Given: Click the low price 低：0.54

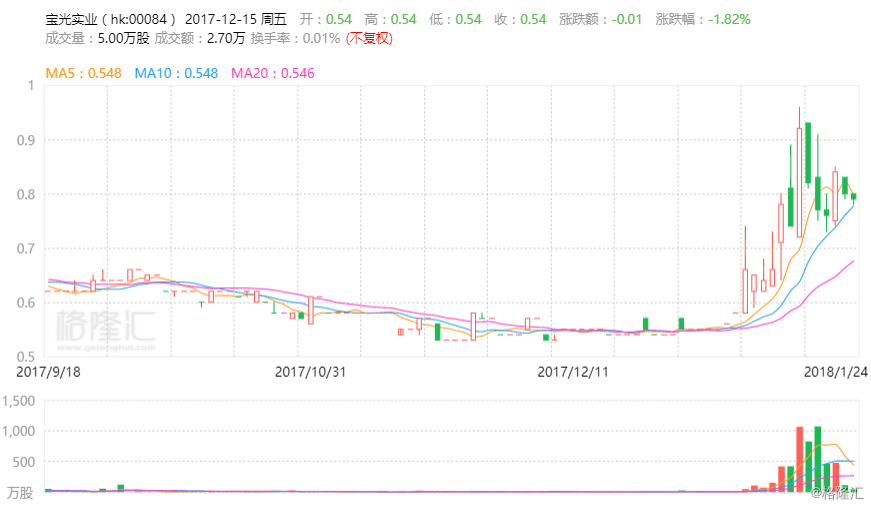Looking at the screenshot, I should 455,19.
